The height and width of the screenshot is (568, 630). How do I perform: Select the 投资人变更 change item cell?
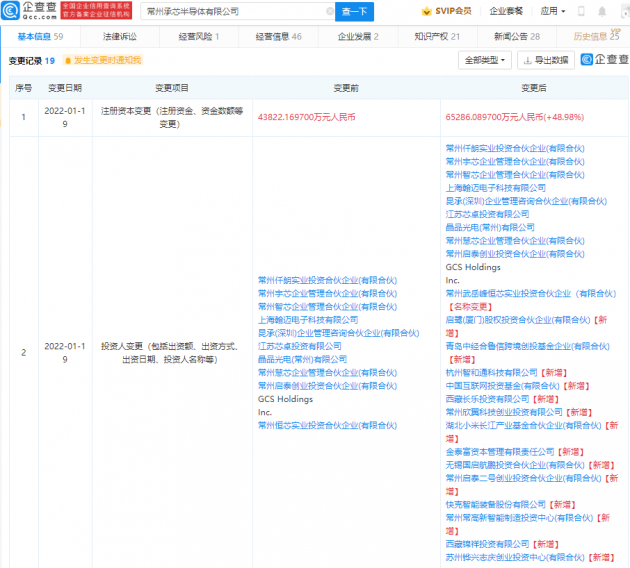172,353
